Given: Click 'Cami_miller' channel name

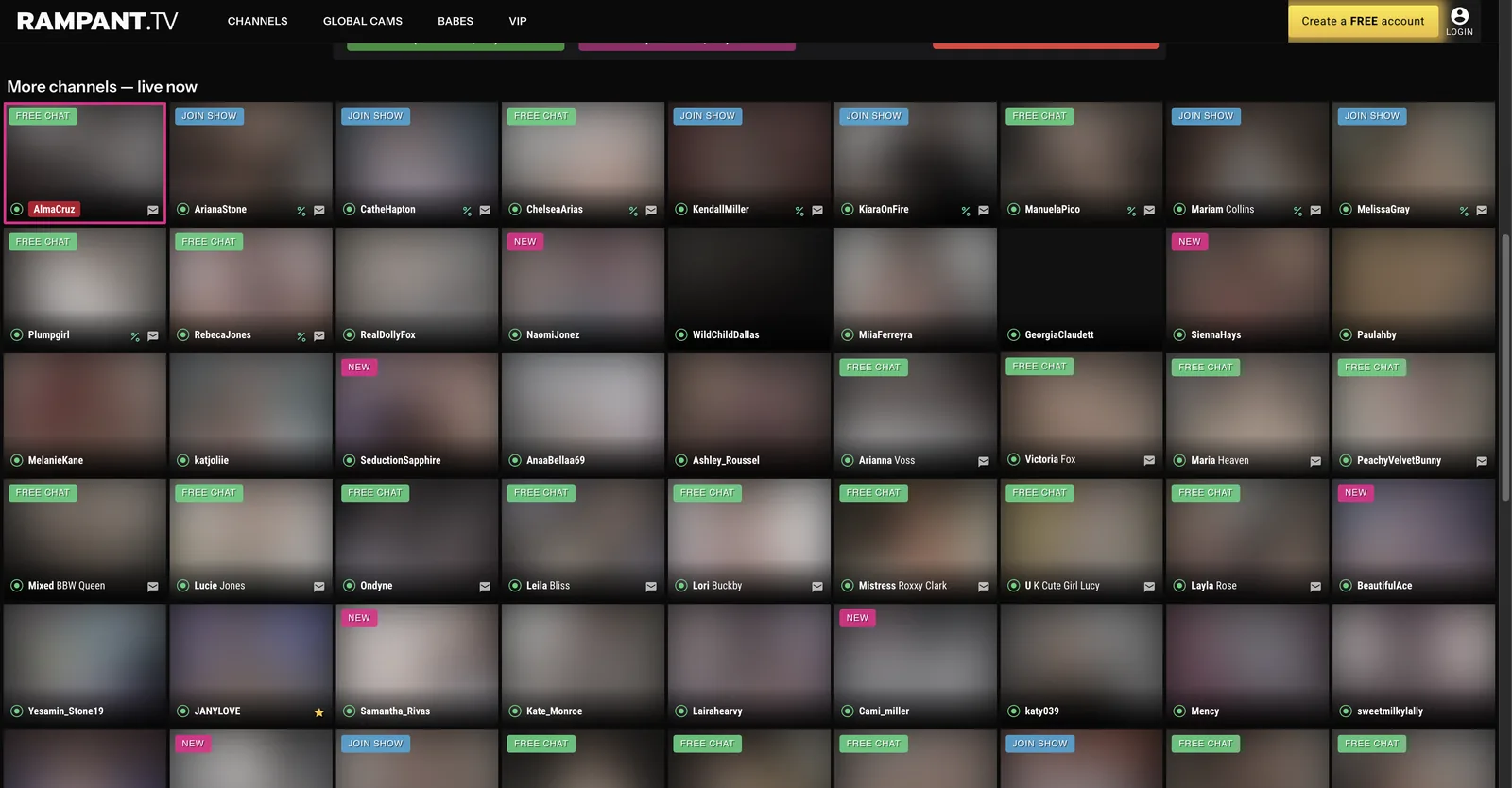Looking at the screenshot, I should (x=884, y=711).
